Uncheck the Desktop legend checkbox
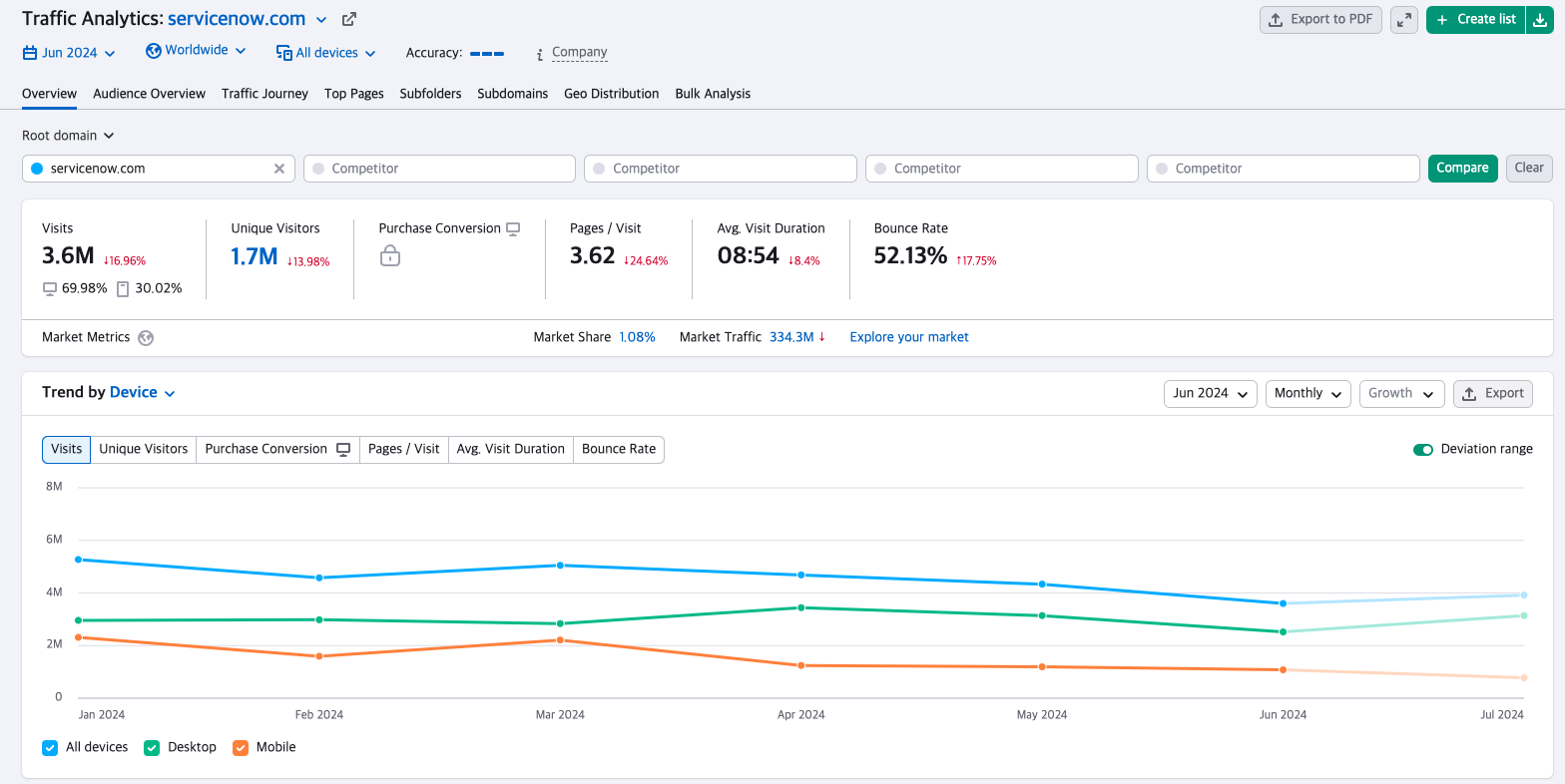The image size is (1565, 784). (x=152, y=748)
